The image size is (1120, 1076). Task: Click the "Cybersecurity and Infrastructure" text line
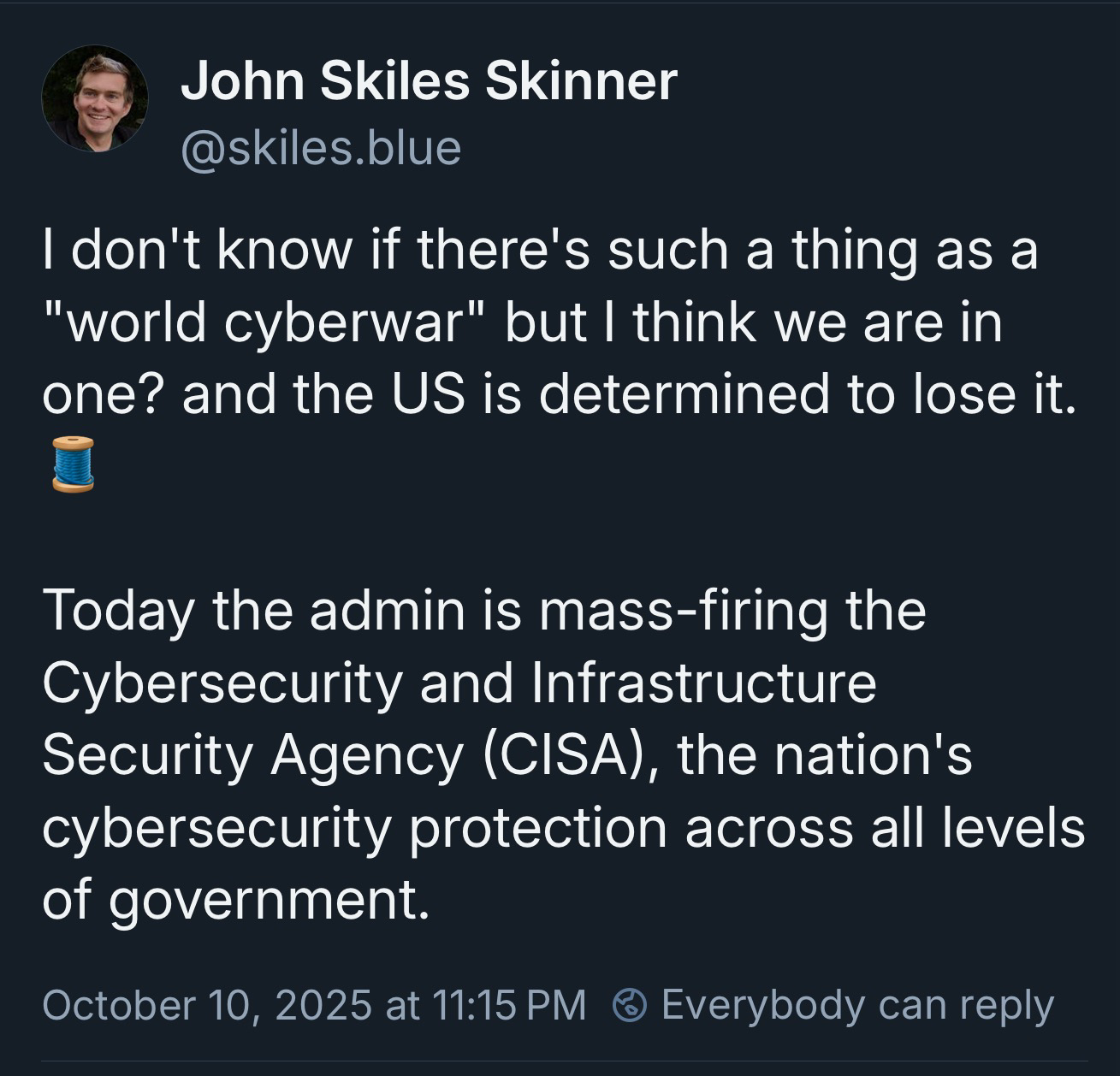(x=459, y=683)
